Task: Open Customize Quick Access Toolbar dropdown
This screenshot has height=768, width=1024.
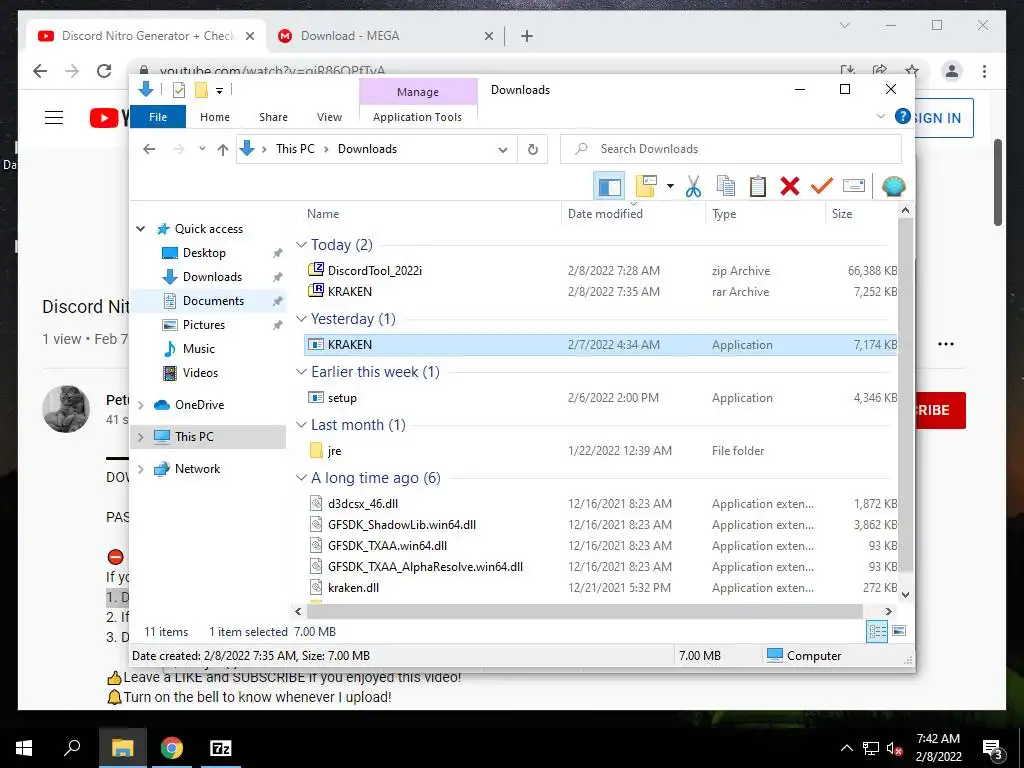Action: [219, 91]
